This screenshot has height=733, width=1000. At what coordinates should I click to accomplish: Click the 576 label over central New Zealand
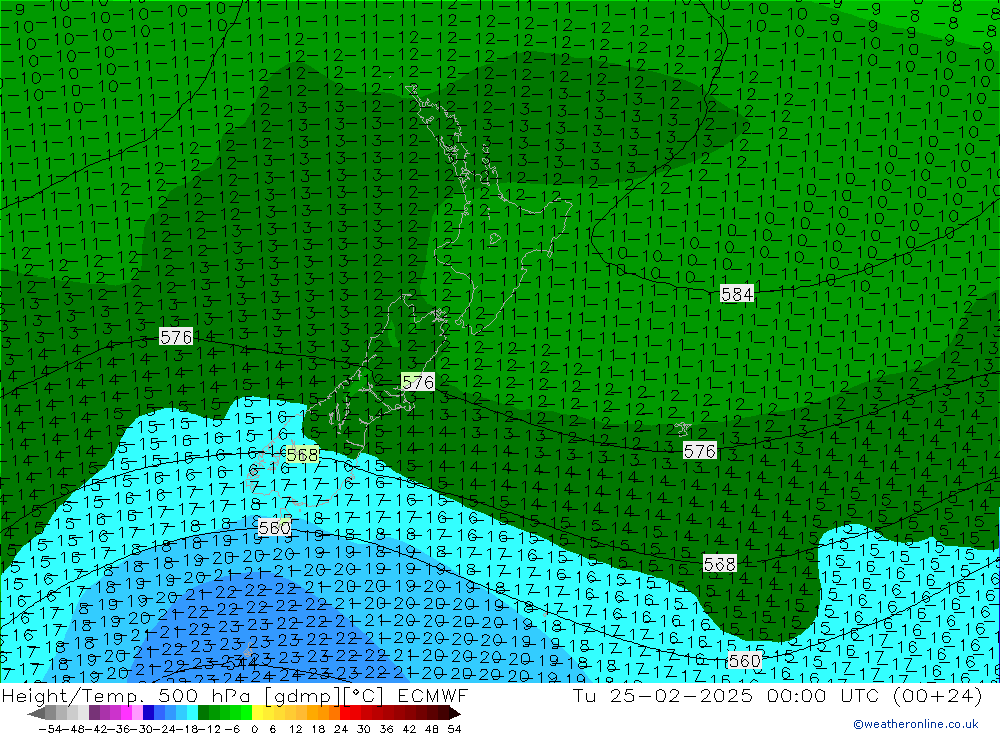[418, 382]
